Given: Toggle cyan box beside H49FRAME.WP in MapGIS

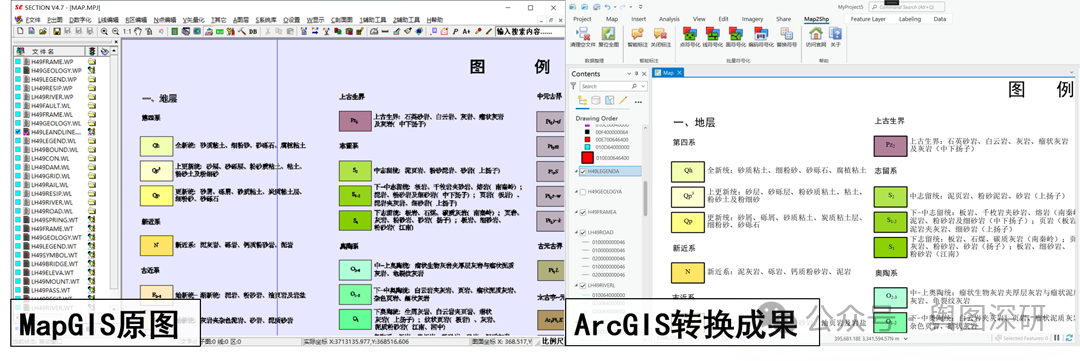Looking at the screenshot, I should (19, 61).
